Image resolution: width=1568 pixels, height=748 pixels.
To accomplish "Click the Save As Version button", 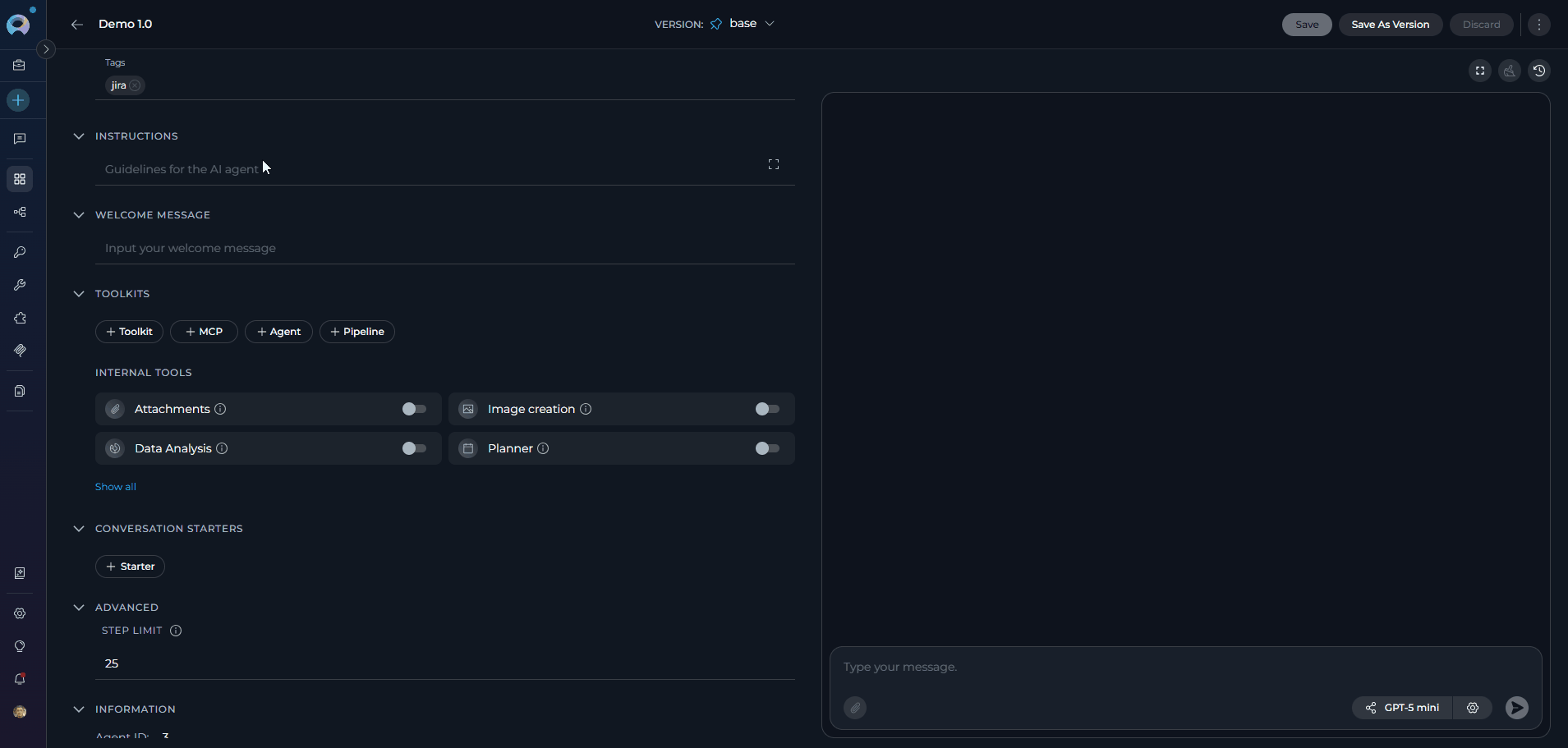I will [x=1390, y=25].
